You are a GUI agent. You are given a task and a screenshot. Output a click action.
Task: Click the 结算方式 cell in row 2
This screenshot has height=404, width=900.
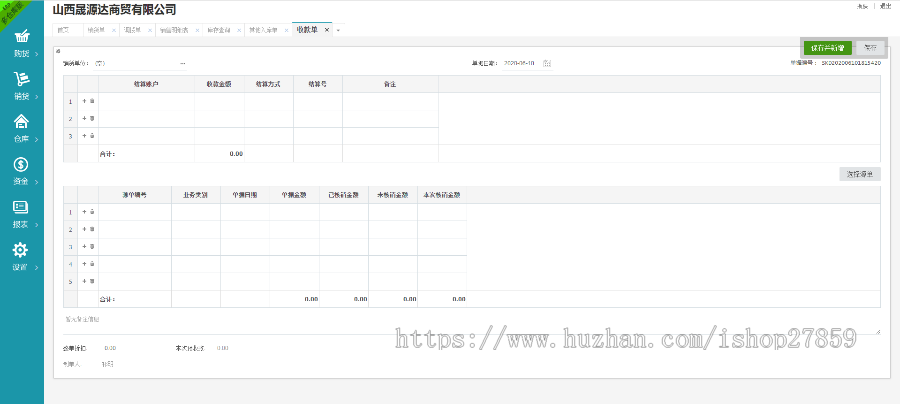click(x=269, y=118)
